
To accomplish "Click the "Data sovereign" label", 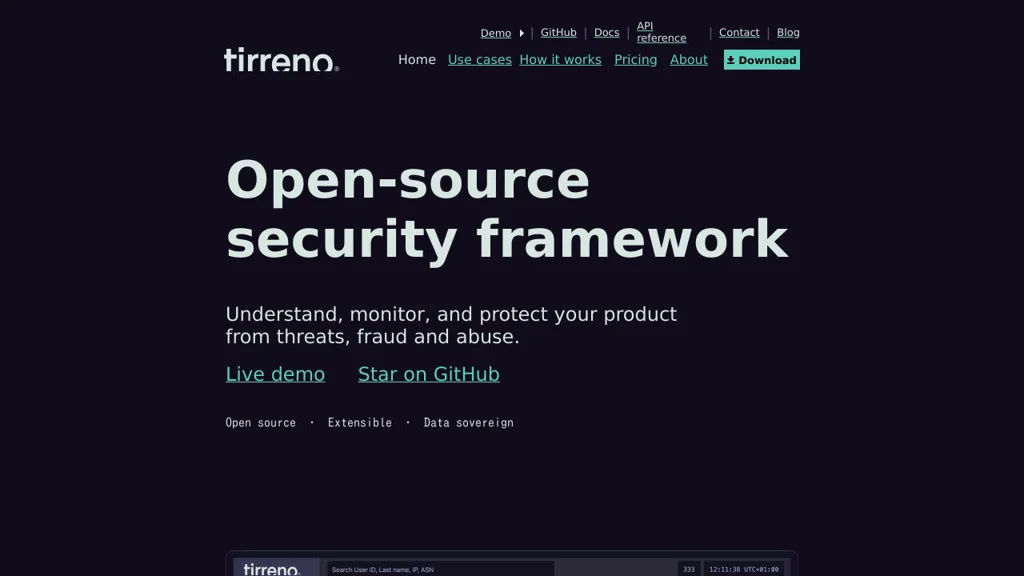I will (x=468, y=423).
